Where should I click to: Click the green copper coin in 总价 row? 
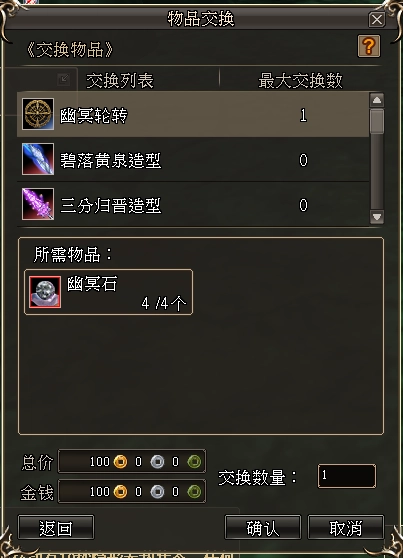[194, 462]
